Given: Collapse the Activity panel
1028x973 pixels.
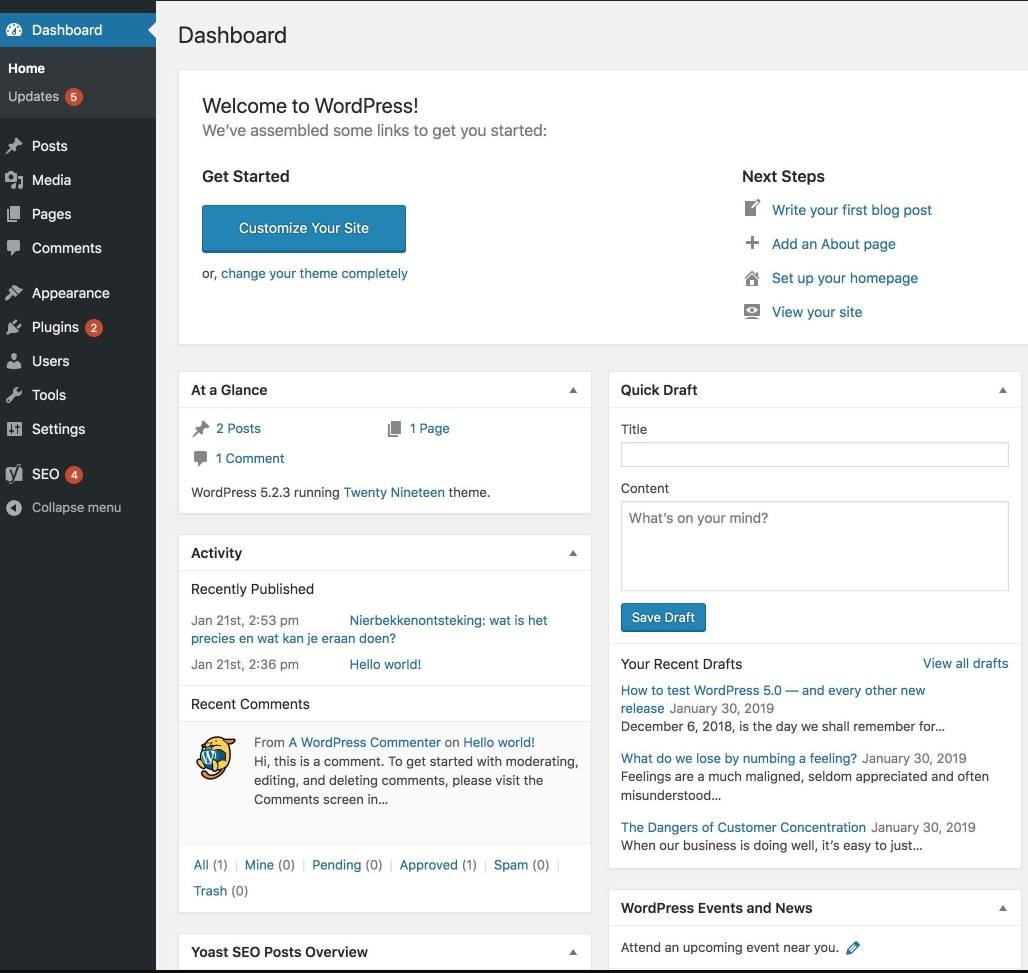Looking at the screenshot, I should [x=573, y=552].
